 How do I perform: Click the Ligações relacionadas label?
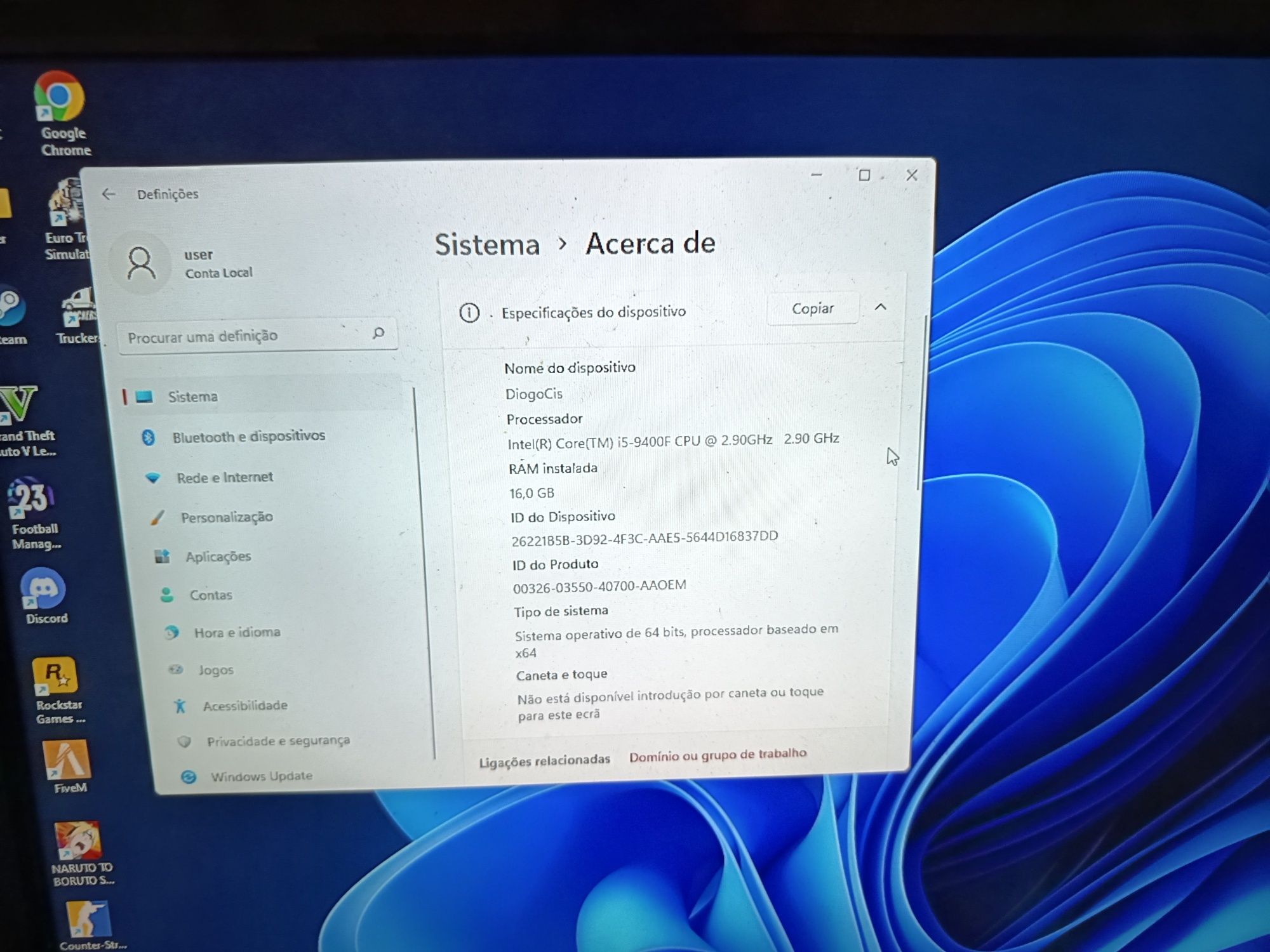point(544,760)
